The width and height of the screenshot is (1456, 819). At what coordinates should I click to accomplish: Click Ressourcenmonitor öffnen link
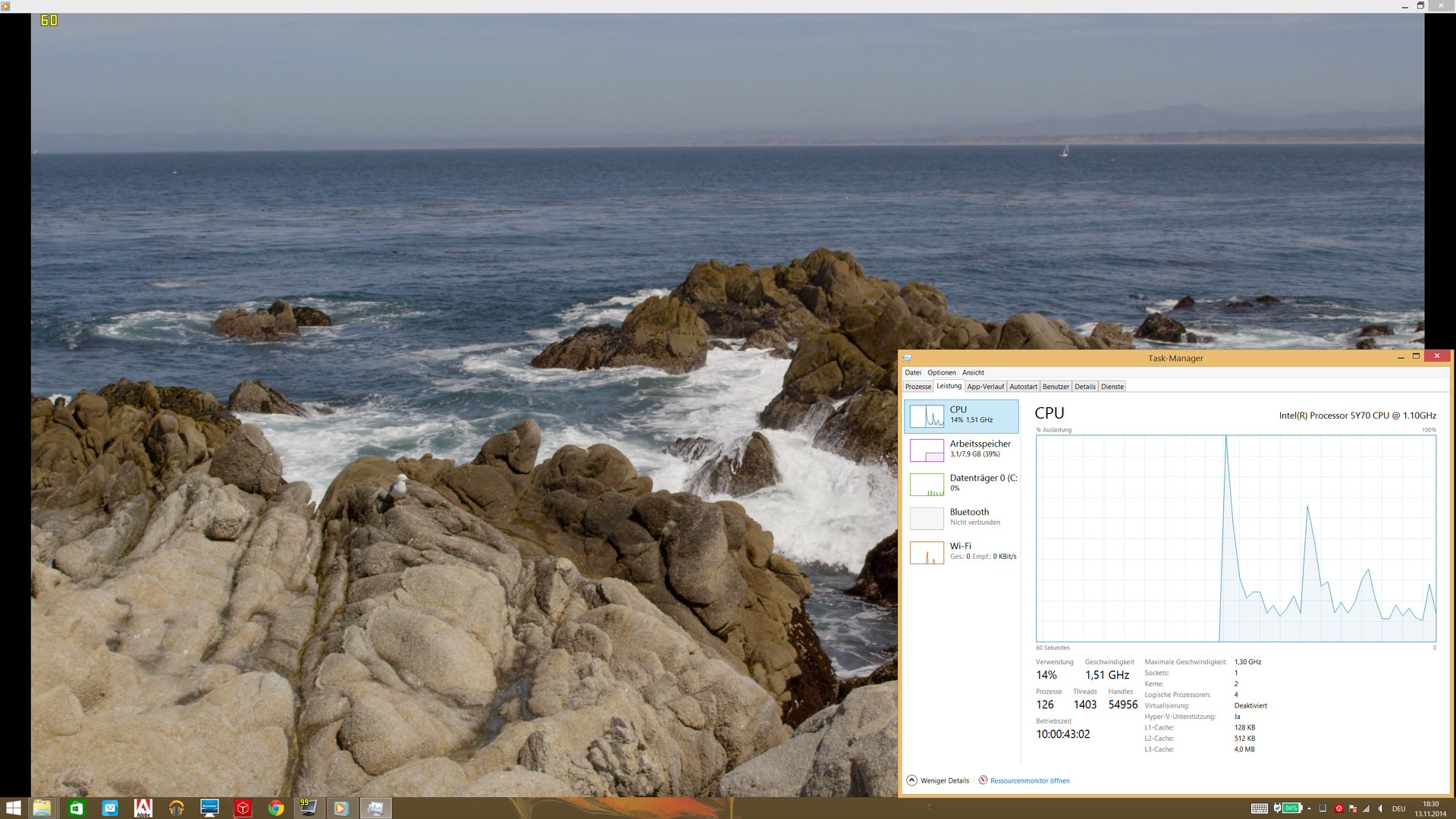click(1029, 780)
